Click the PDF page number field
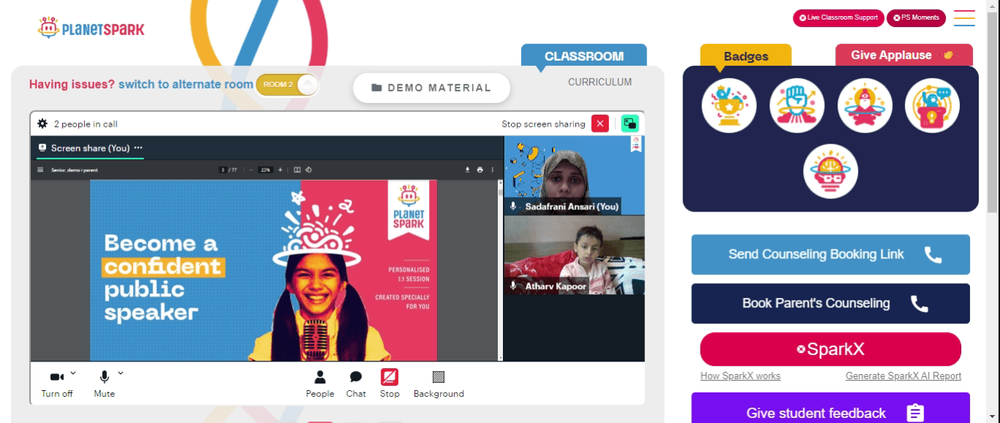The height and width of the screenshot is (423, 1000). point(223,170)
